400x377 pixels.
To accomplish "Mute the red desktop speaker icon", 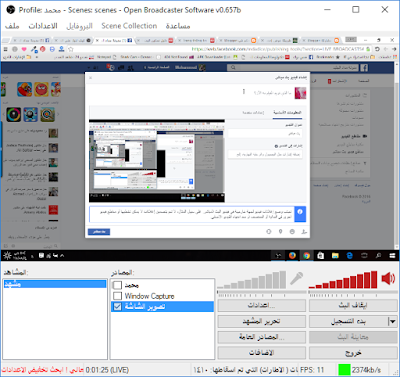I will [388, 278].
